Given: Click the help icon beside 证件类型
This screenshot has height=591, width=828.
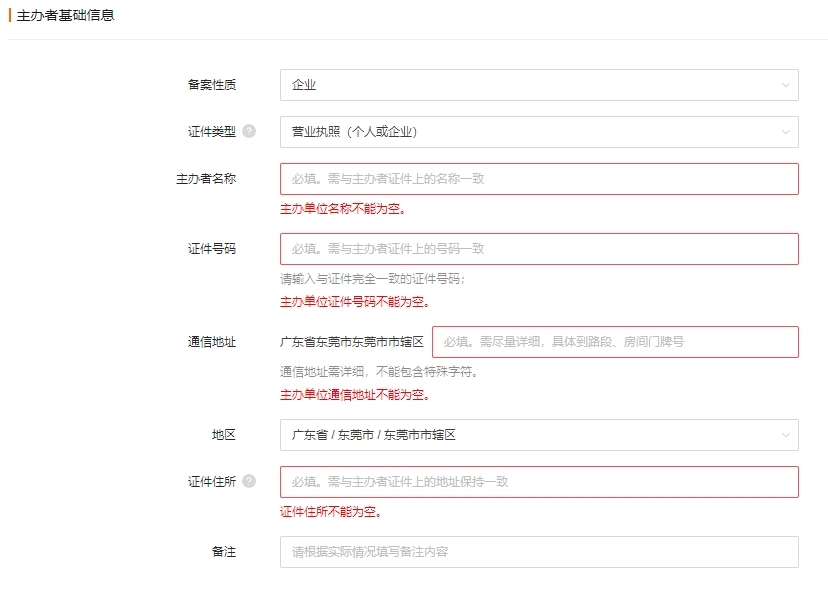Looking at the screenshot, I should [249, 131].
